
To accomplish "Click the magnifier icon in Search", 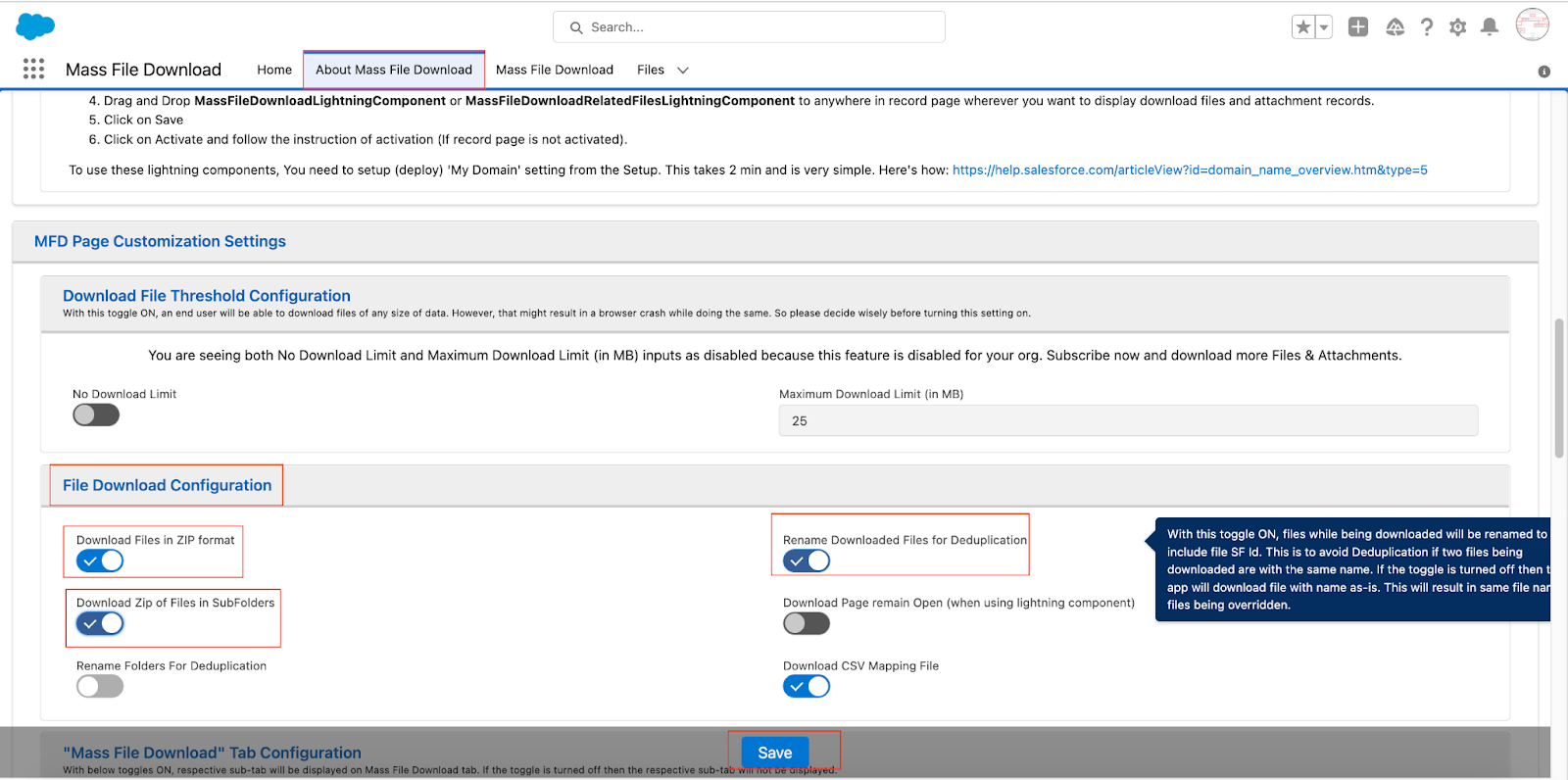I will [576, 27].
